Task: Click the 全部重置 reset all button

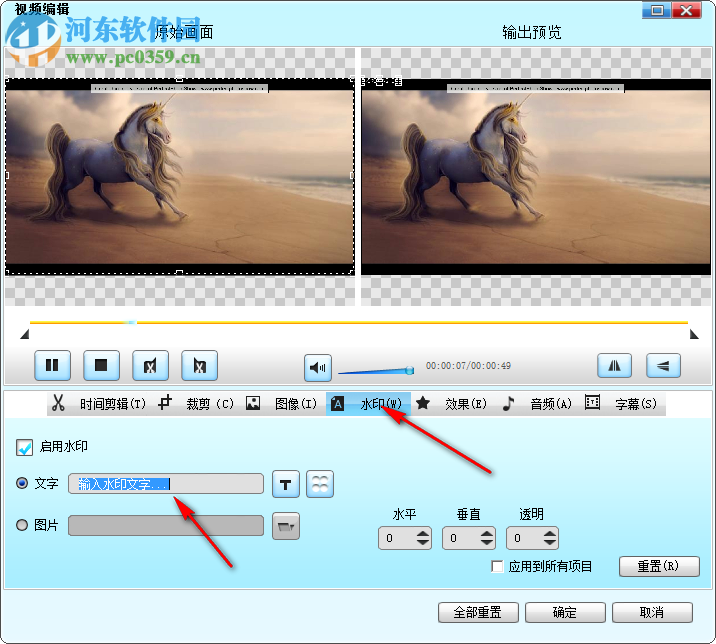Action: click(478, 612)
